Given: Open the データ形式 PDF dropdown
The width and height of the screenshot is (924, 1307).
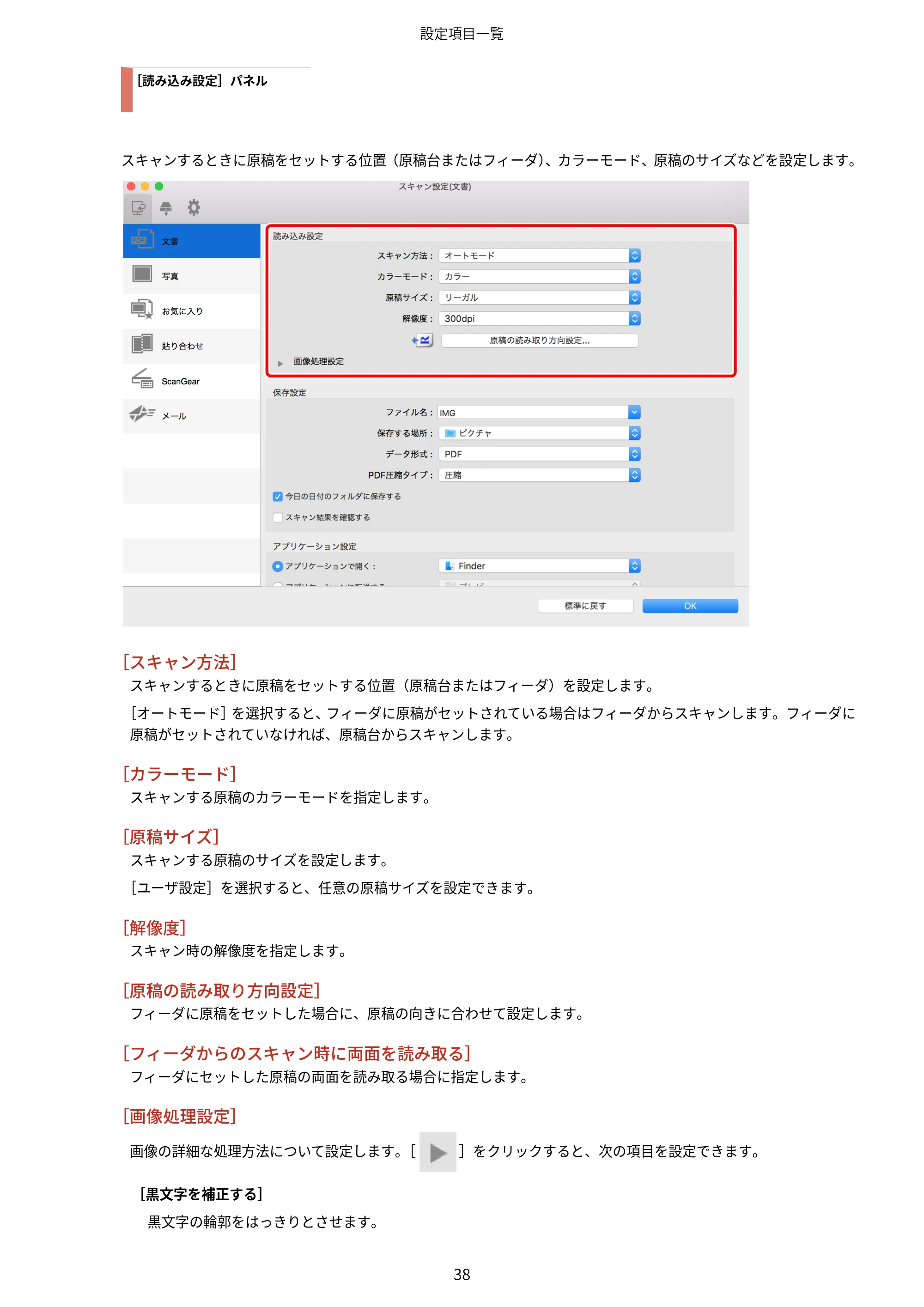Looking at the screenshot, I should click(x=539, y=454).
